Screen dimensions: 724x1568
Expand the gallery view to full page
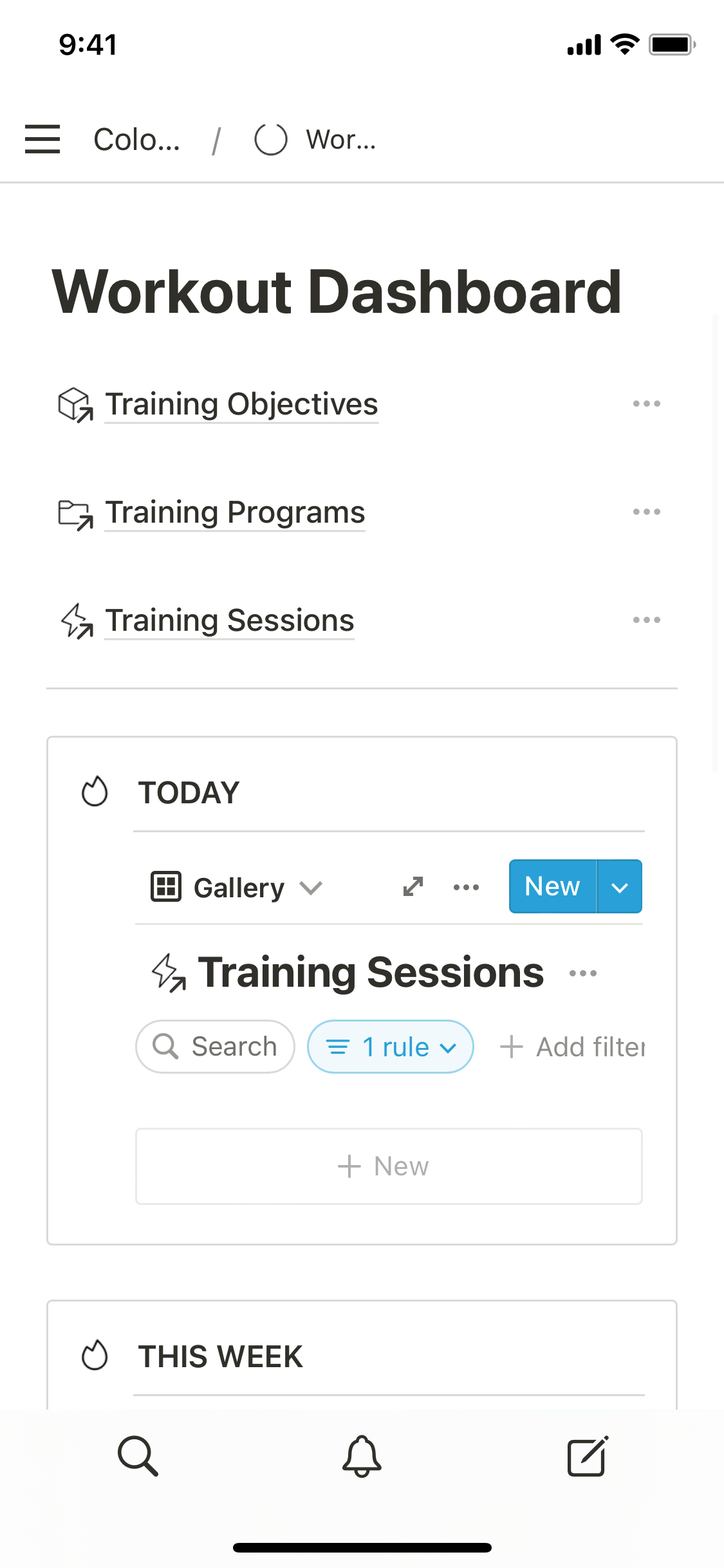413,887
